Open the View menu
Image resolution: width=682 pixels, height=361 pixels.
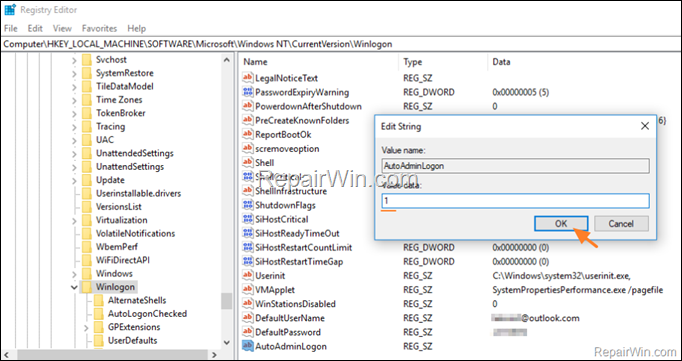[x=62, y=28]
